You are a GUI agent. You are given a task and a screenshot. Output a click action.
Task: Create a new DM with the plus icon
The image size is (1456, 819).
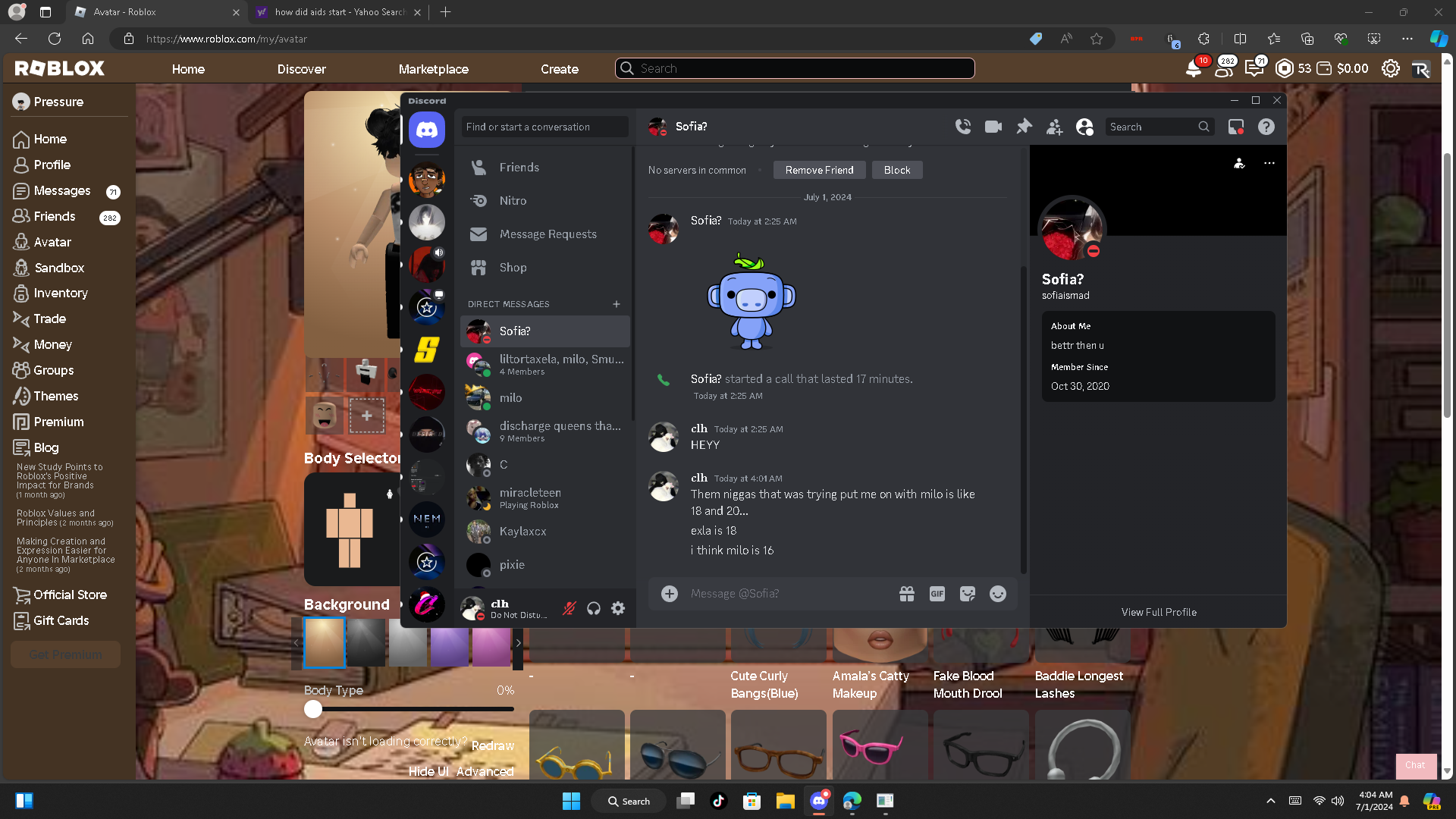617,304
